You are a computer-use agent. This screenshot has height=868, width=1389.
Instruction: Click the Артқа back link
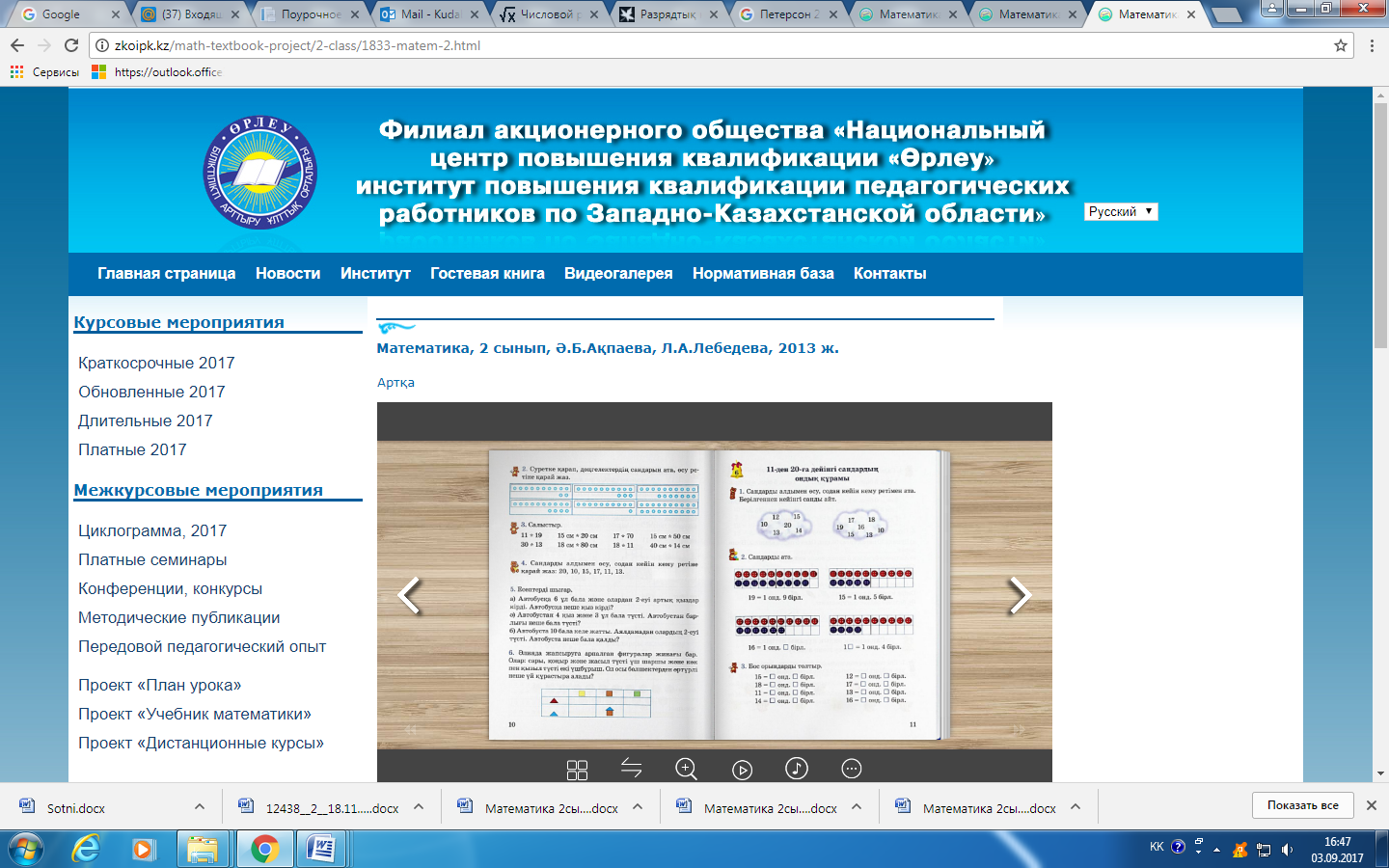click(395, 383)
